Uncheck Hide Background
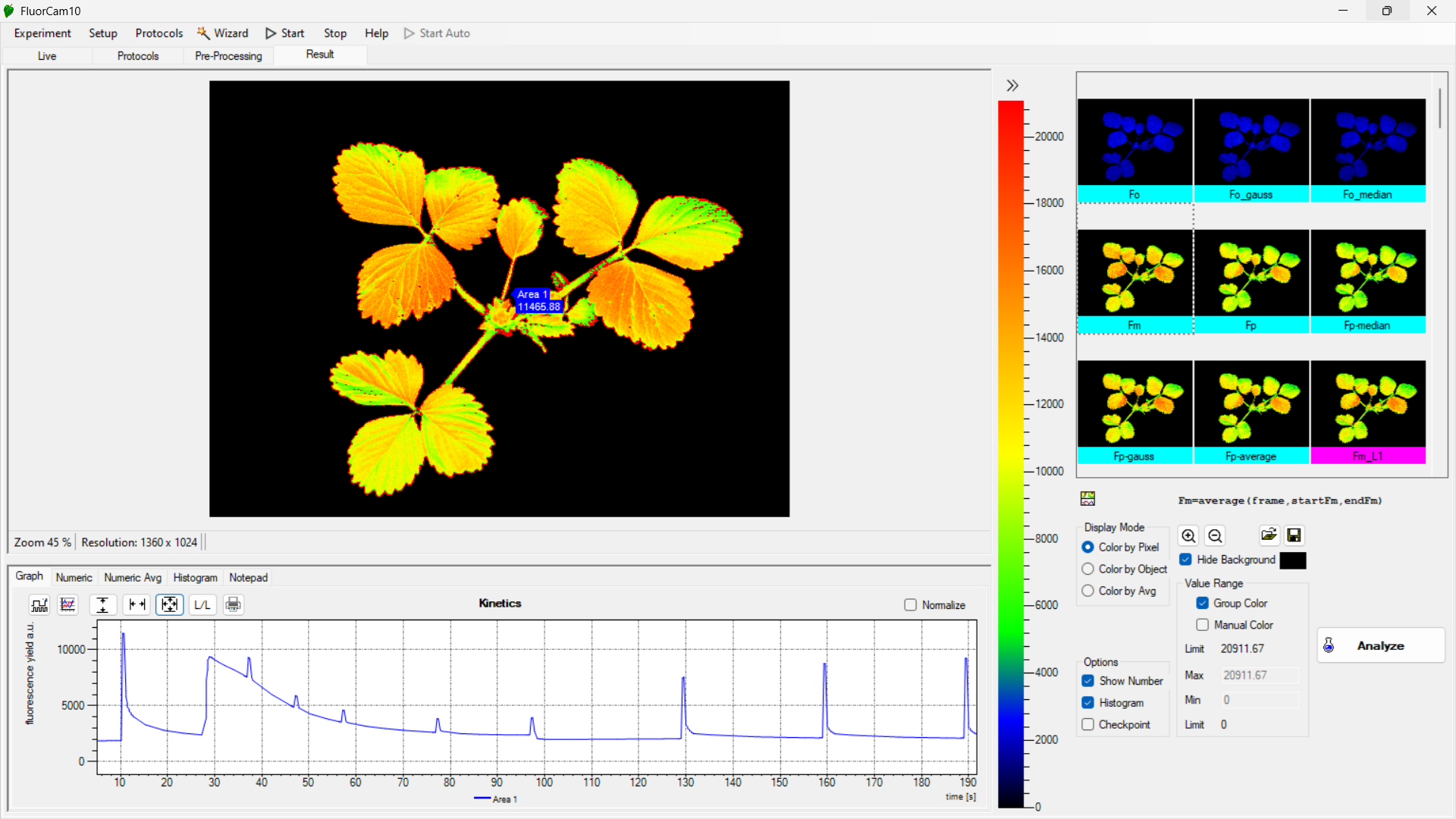 tap(1185, 560)
